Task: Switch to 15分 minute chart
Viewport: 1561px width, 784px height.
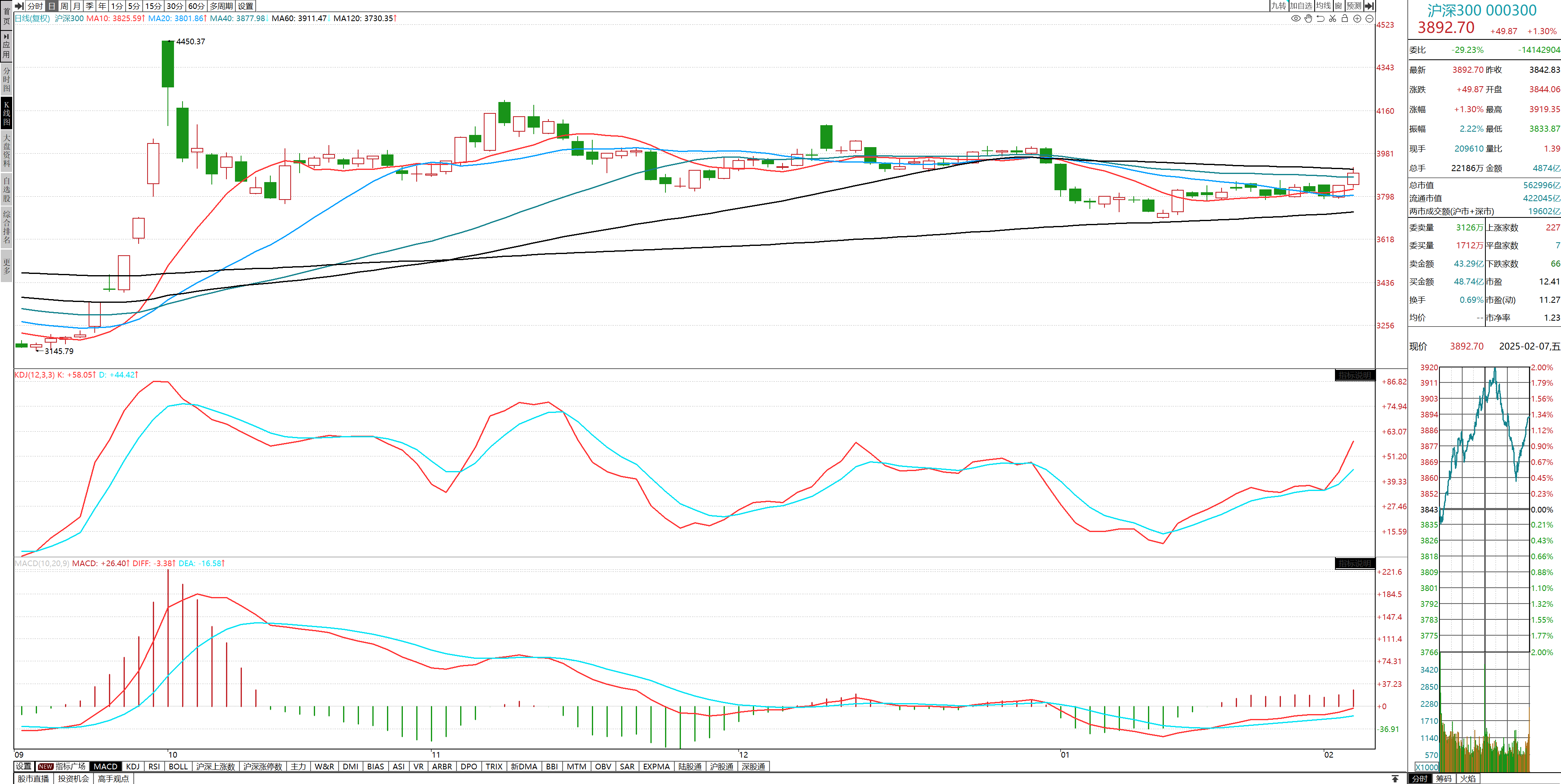Action: [x=153, y=6]
